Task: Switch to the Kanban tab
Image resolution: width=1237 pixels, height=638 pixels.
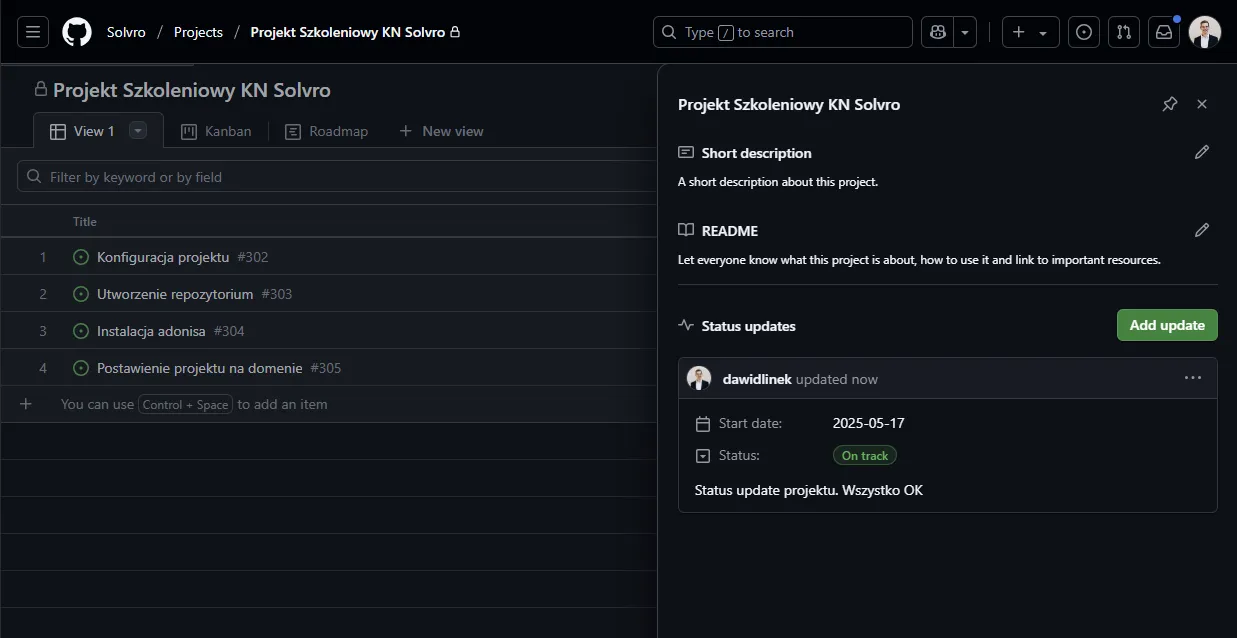Action: coord(217,131)
